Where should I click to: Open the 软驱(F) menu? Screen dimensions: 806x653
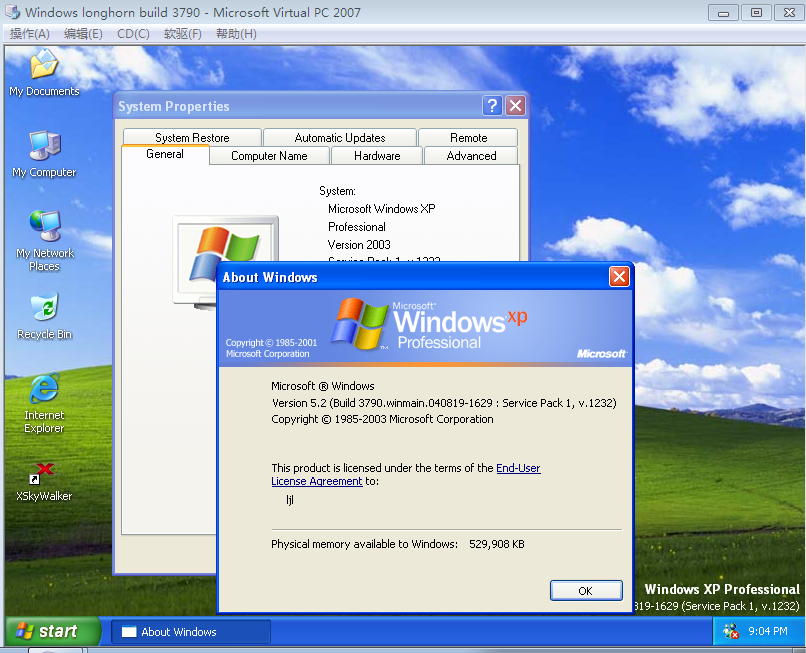[x=182, y=34]
